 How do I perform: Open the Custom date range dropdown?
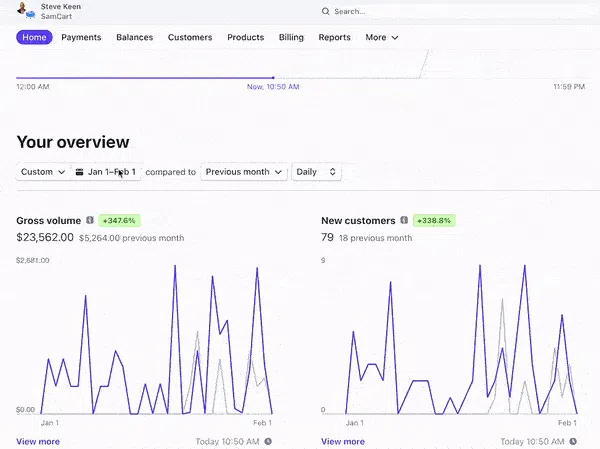[44, 172]
